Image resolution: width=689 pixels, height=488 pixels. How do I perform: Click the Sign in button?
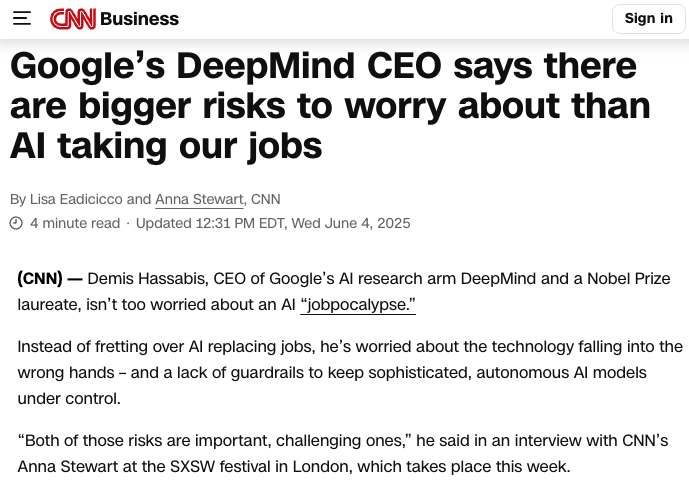tap(648, 18)
